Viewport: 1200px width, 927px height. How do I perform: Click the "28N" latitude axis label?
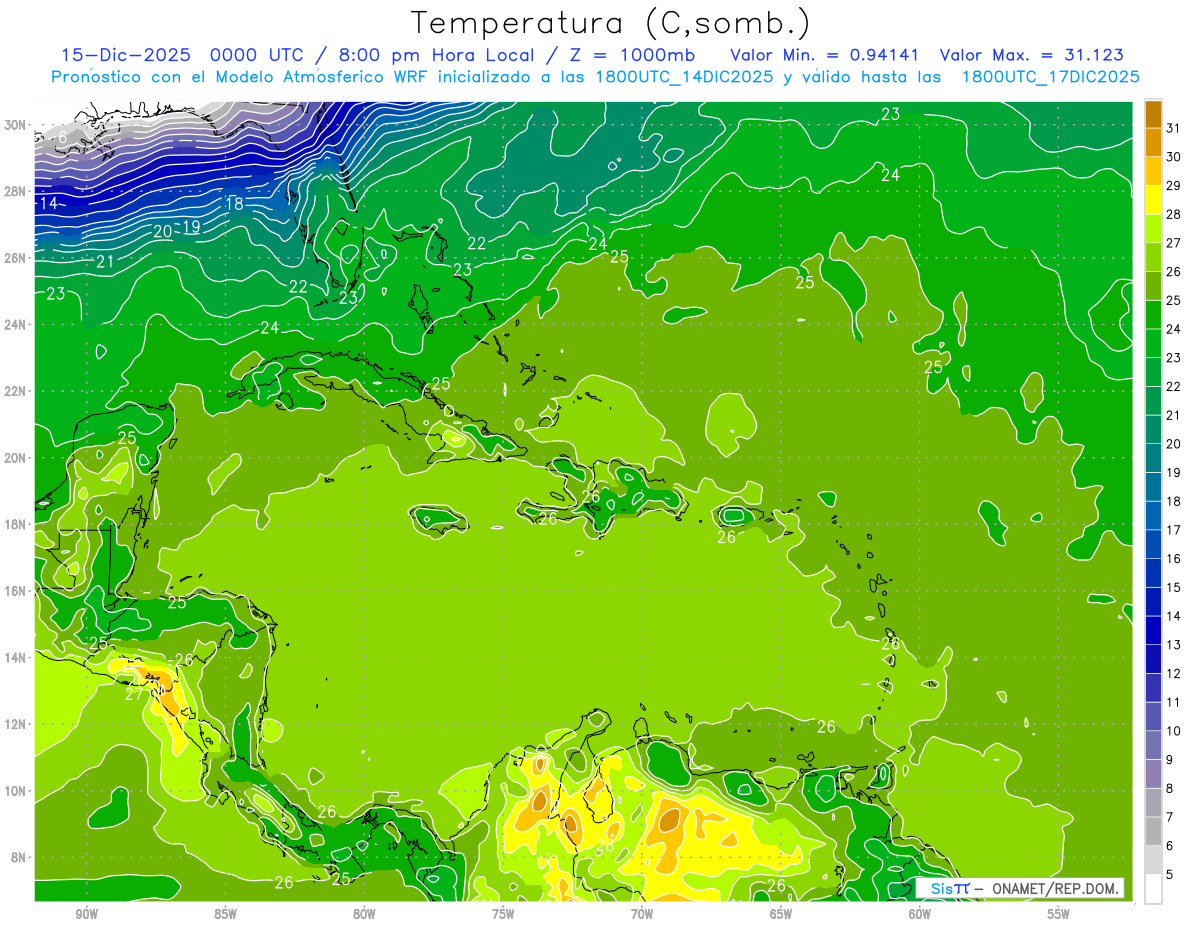(x=15, y=191)
